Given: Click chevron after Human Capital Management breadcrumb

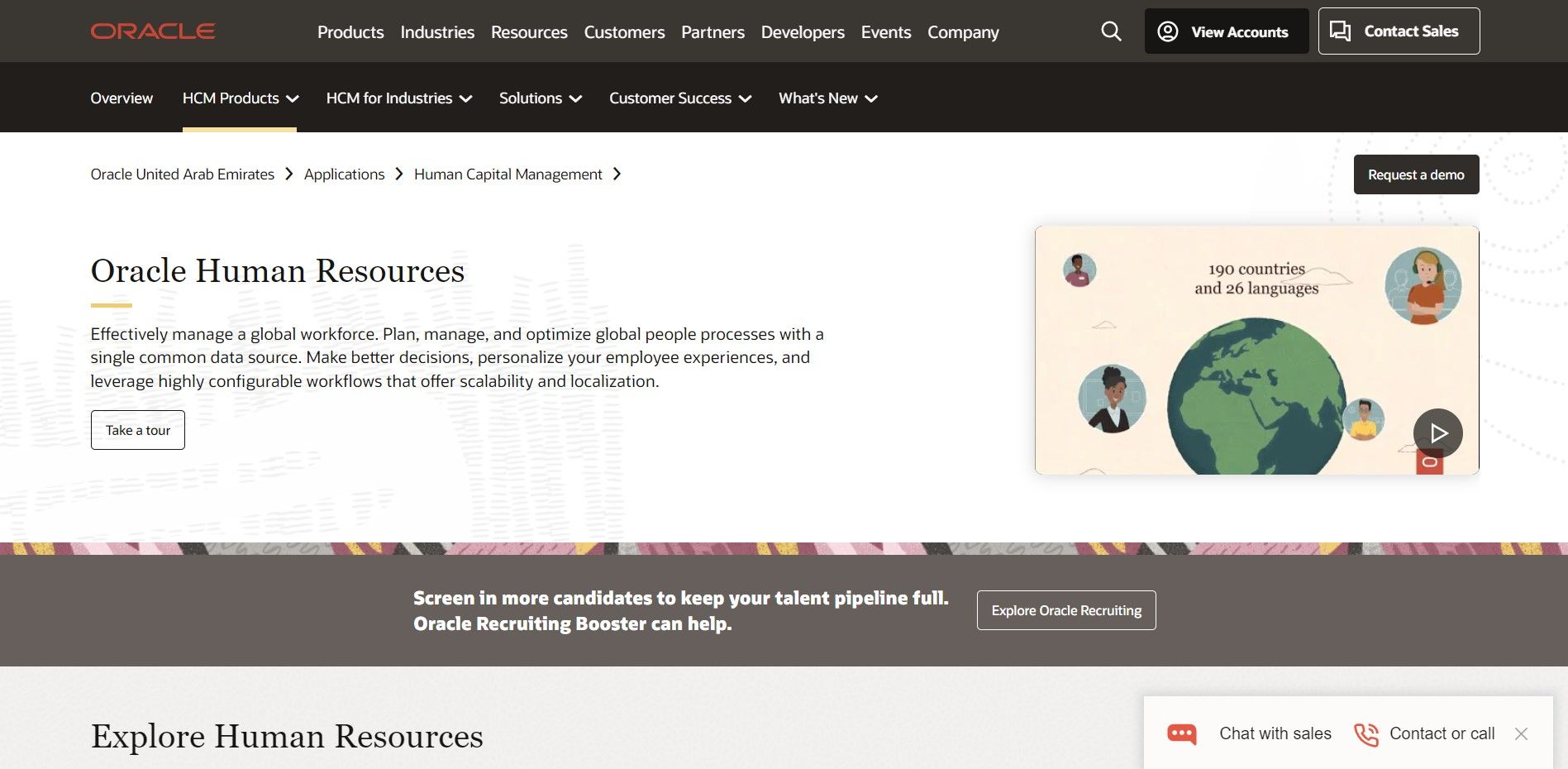Looking at the screenshot, I should [617, 174].
